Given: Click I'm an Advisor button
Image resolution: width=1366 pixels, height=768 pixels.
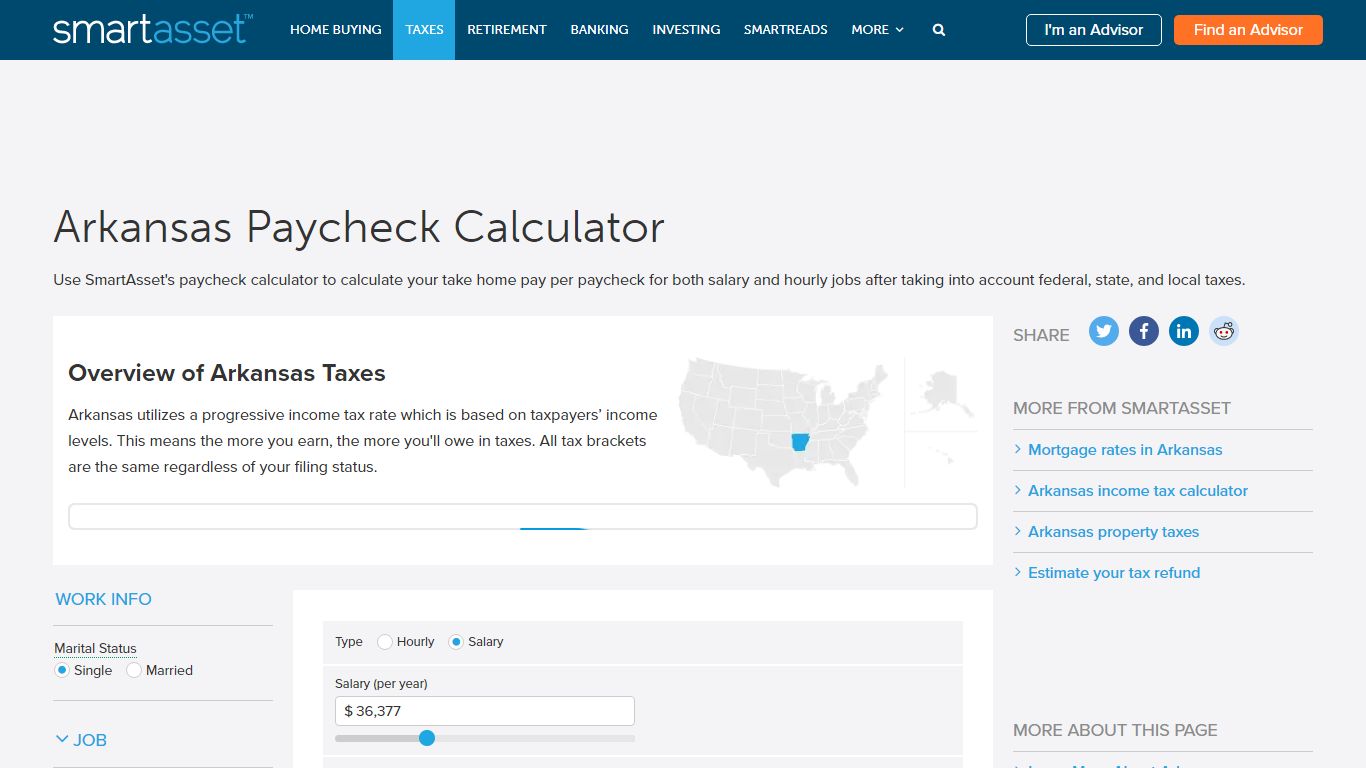Looking at the screenshot, I should 1094,30.
